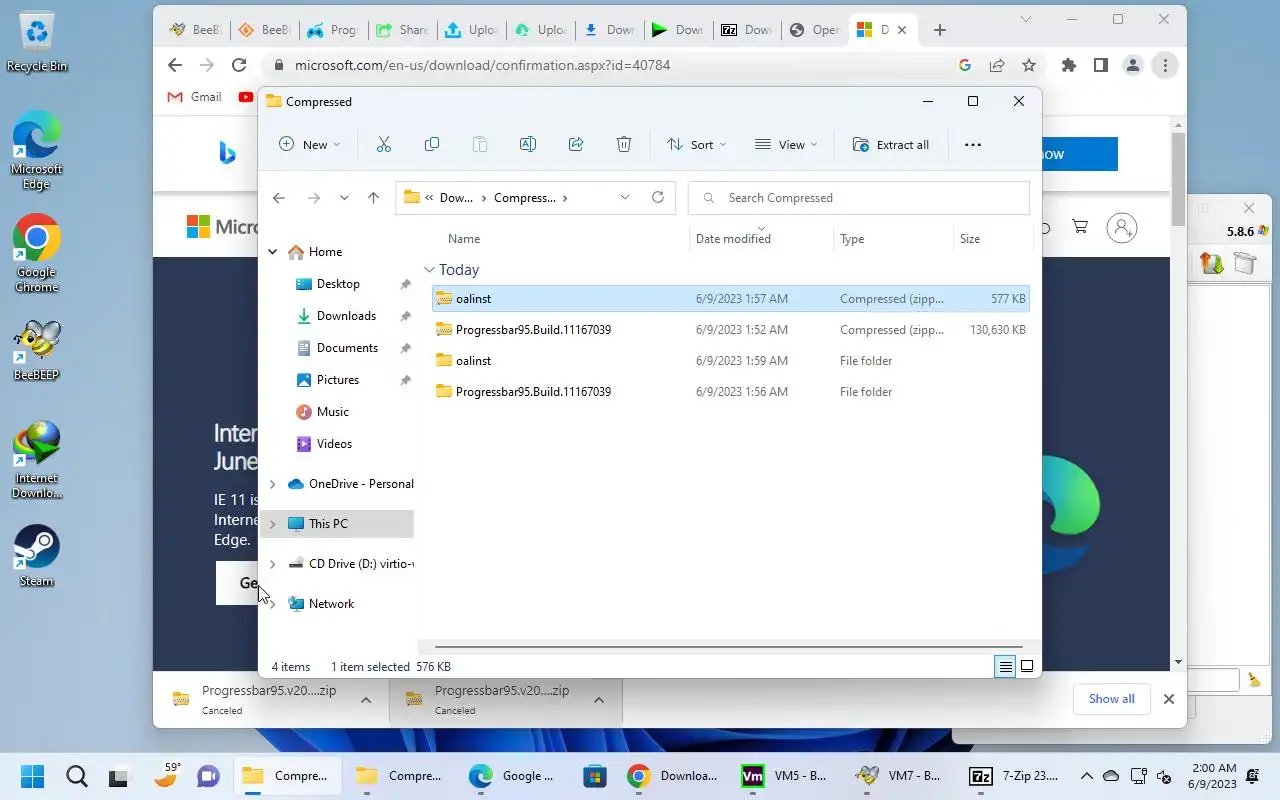Click the Share icon in Explorer toolbar
The height and width of the screenshot is (800, 1280).
[x=576, y=145]
